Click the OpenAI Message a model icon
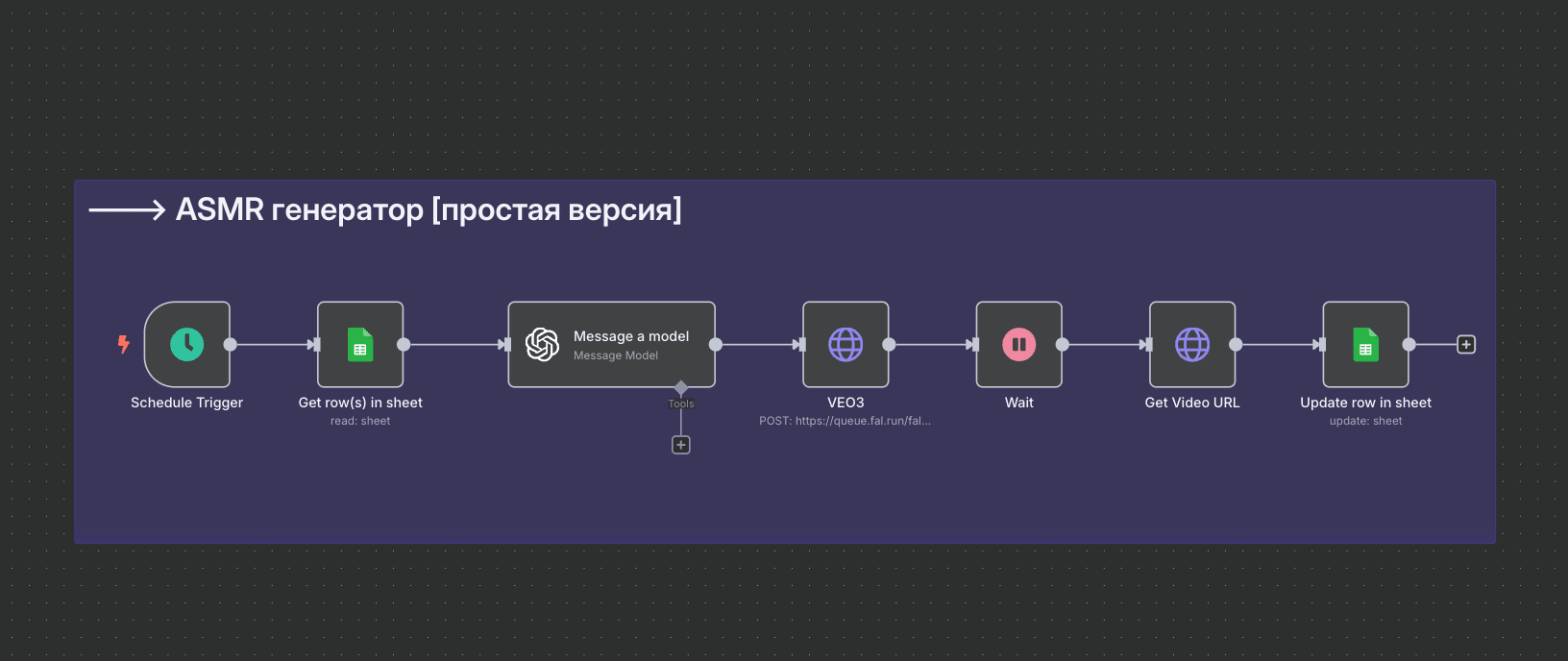Screen dimensions: 1568x661 [543, 344]
